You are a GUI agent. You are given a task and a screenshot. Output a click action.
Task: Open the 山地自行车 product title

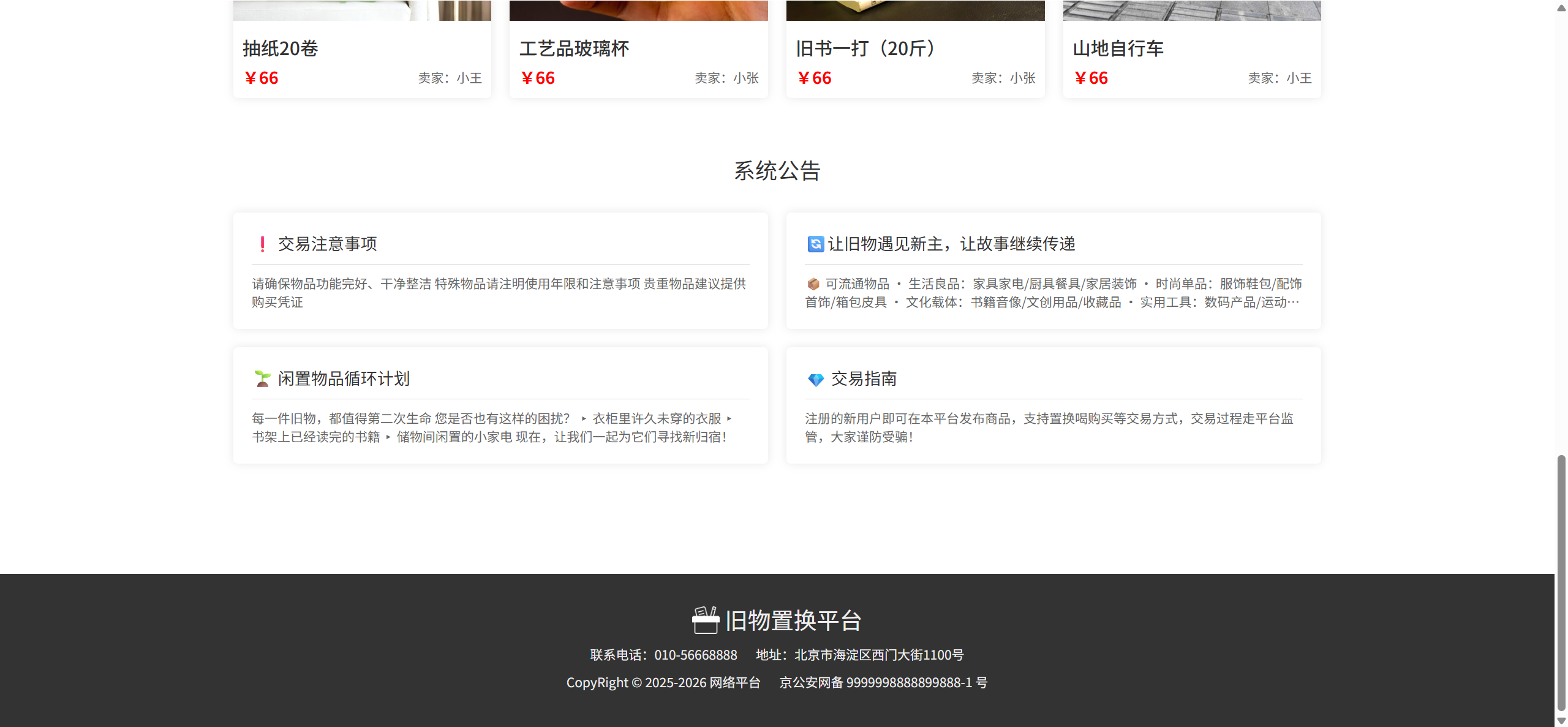point(1118,48)
